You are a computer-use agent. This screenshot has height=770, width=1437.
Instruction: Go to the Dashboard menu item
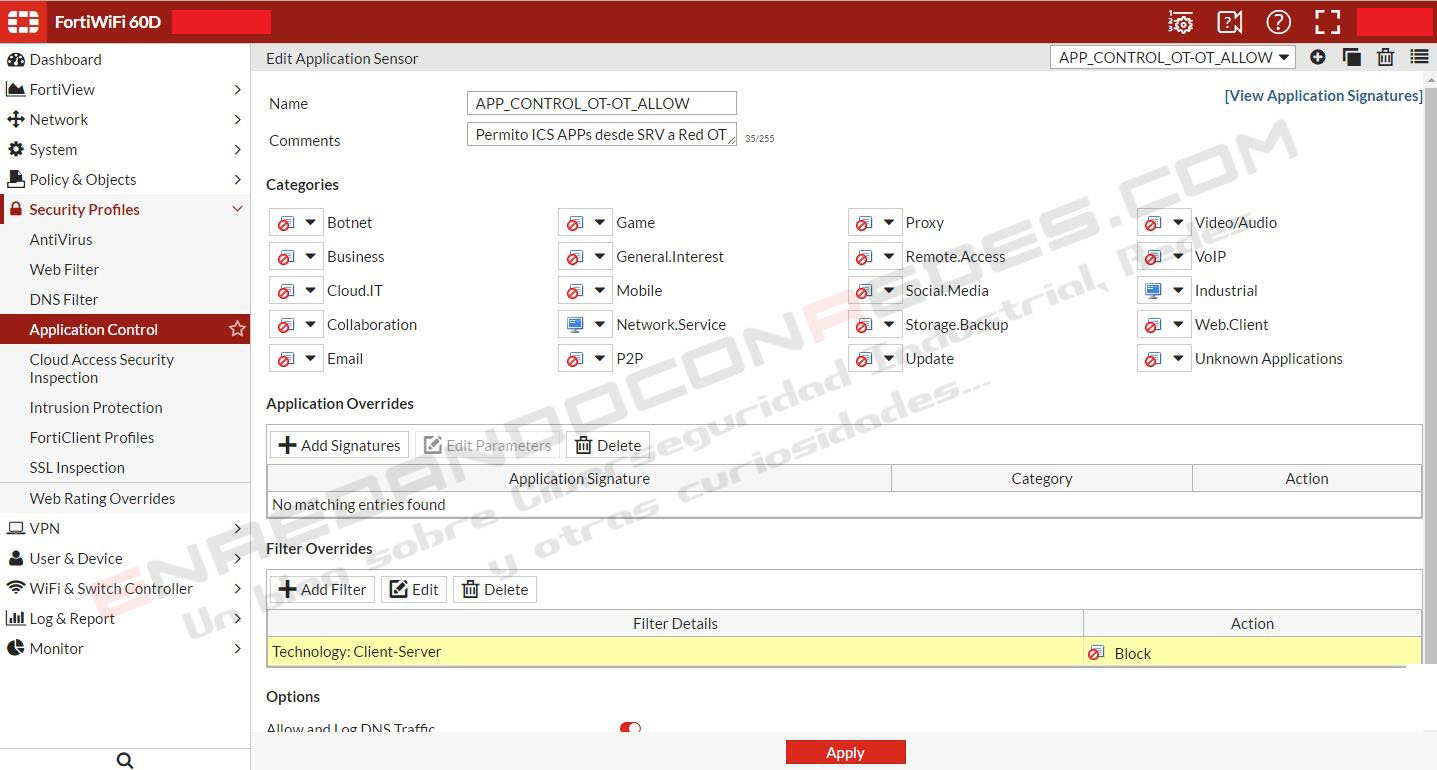coord(65,60)
